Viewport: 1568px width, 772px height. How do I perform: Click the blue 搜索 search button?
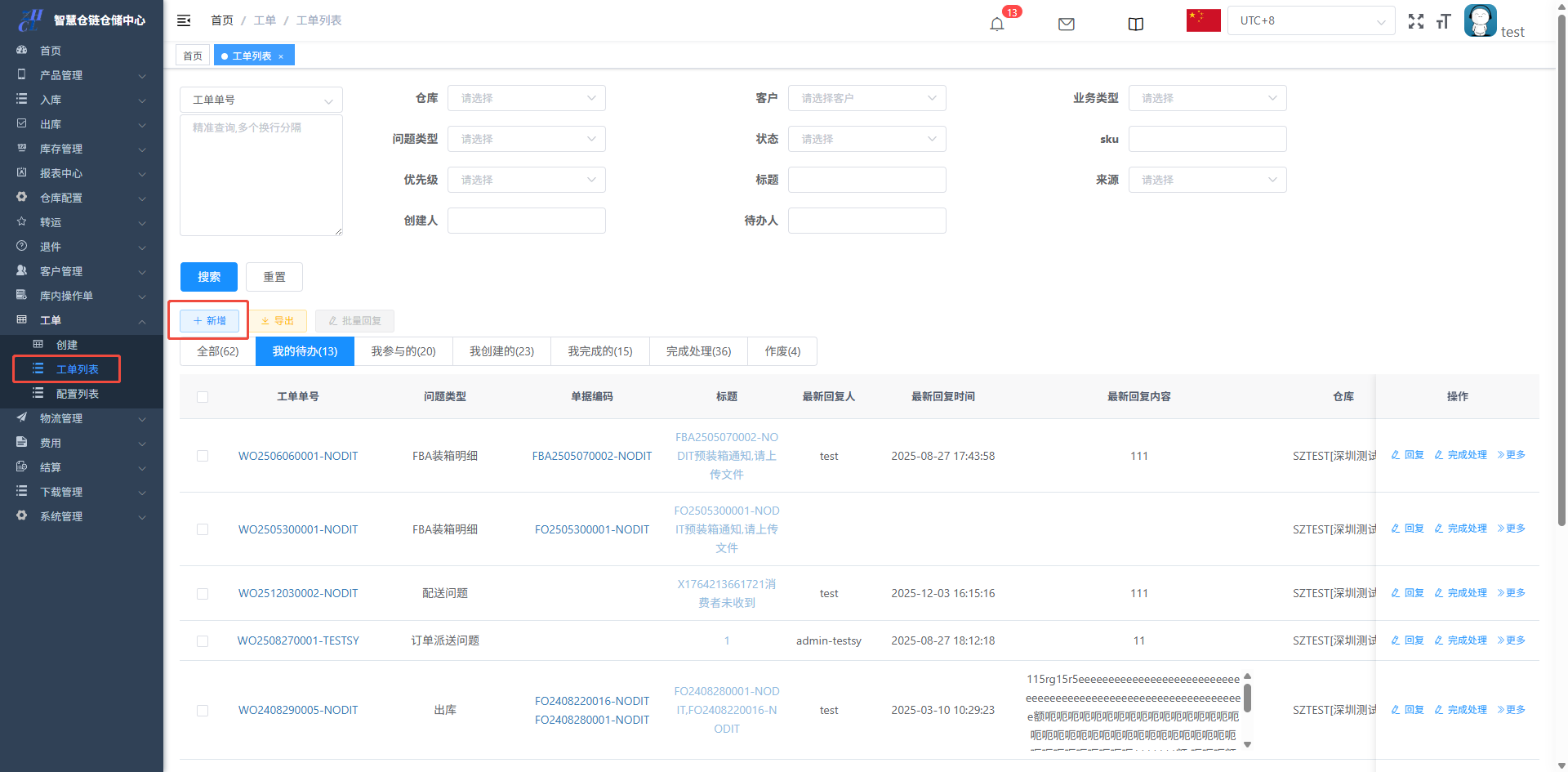coord(208,277)
